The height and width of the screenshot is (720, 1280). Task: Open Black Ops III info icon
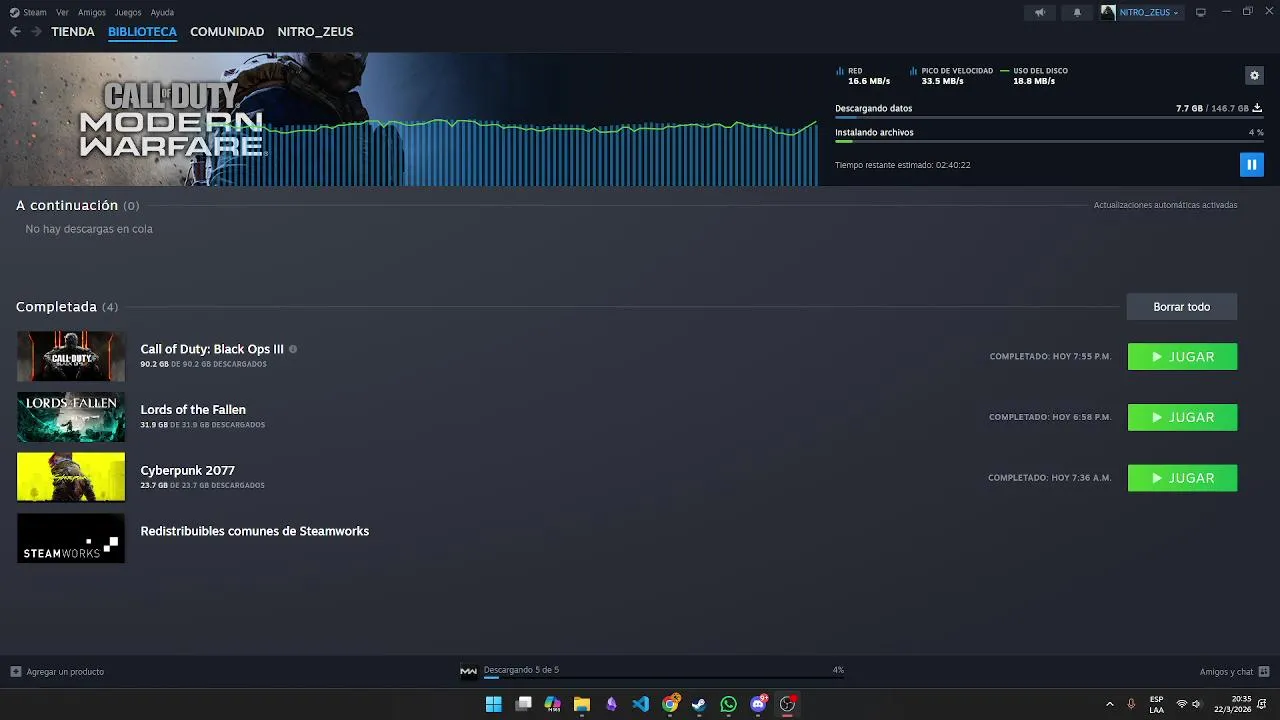[x=293, y=349]
